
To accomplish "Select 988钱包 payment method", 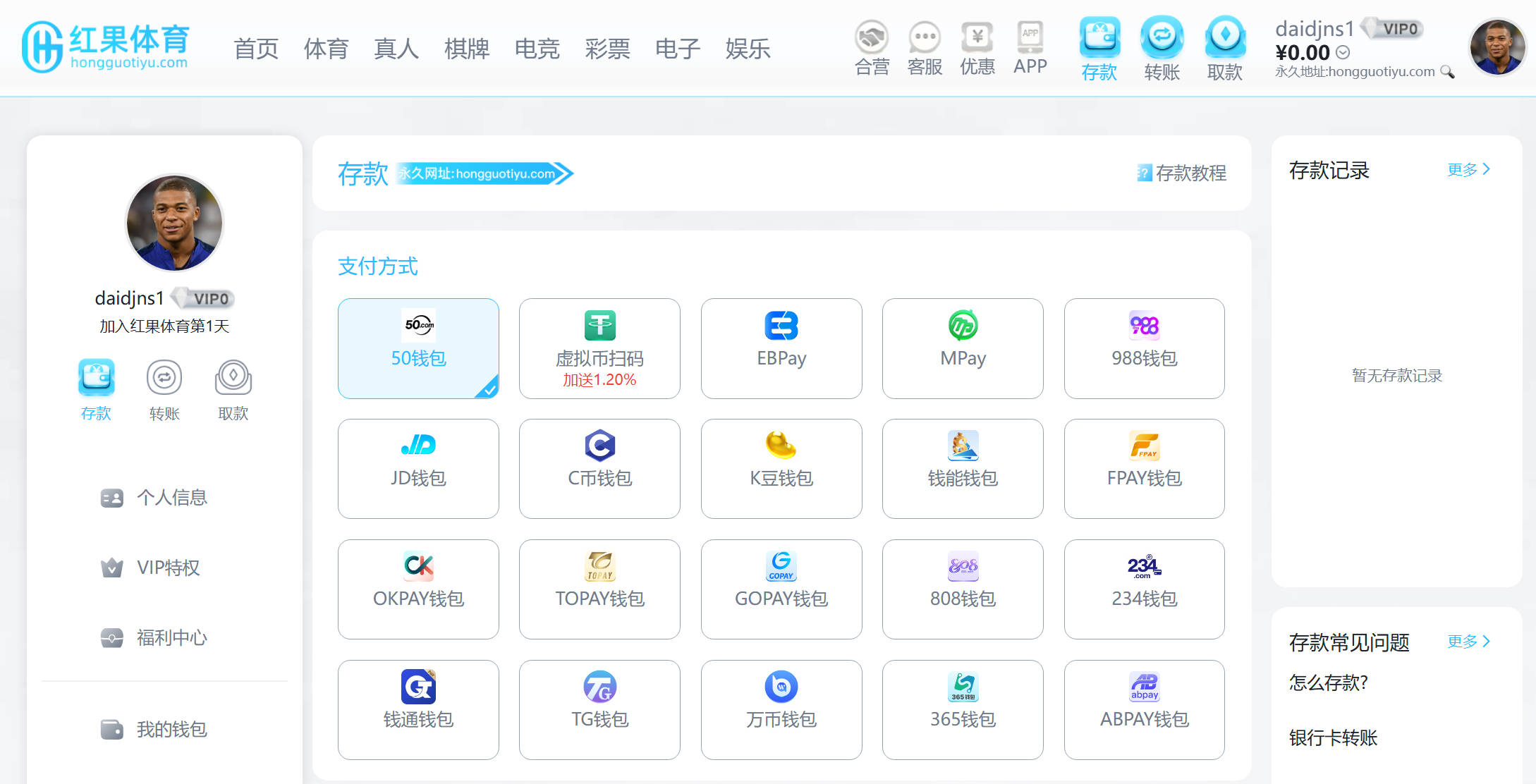I will tap(1145, 348).
